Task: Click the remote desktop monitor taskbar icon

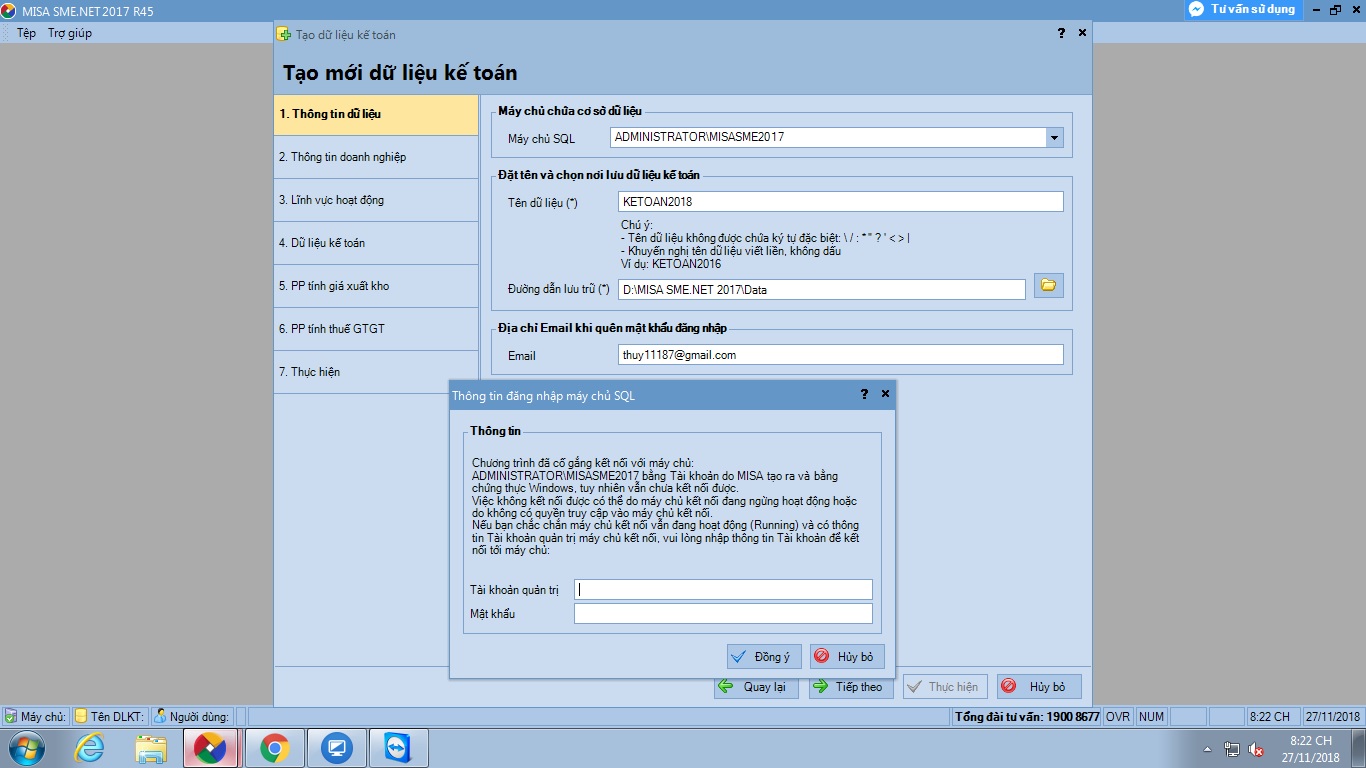Action: [336, 748]
